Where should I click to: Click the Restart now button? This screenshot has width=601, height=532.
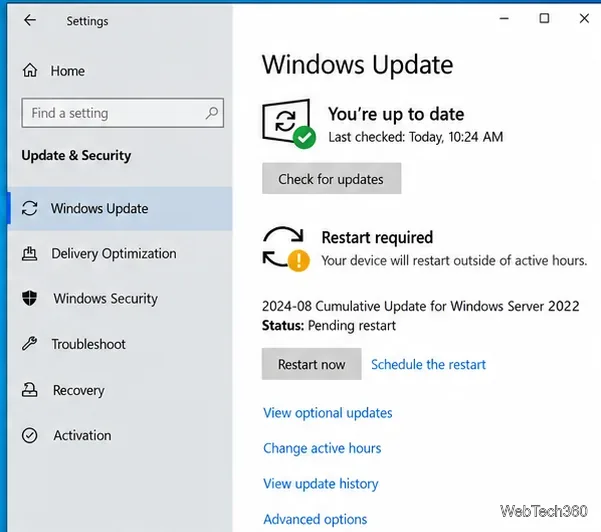pos(312,364)
